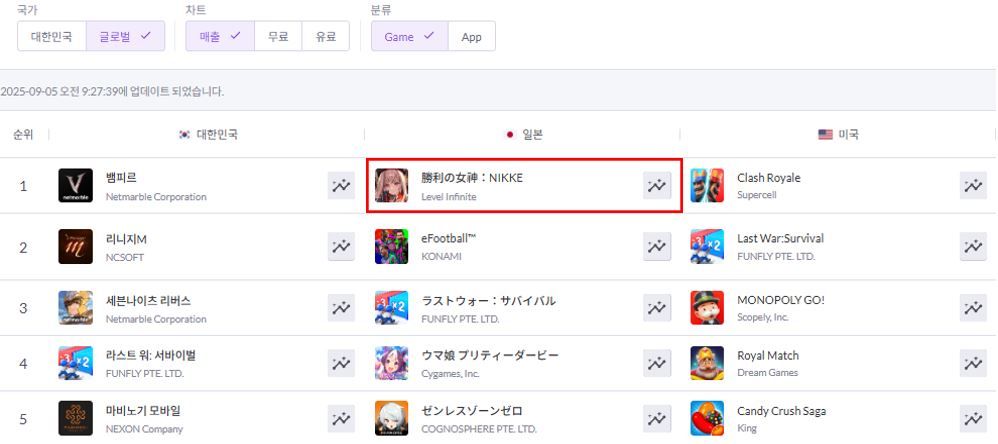The image size is (998, 444).
Task: Click the Candy Crush Saga app thumbnail
Action: click(707, 419)
